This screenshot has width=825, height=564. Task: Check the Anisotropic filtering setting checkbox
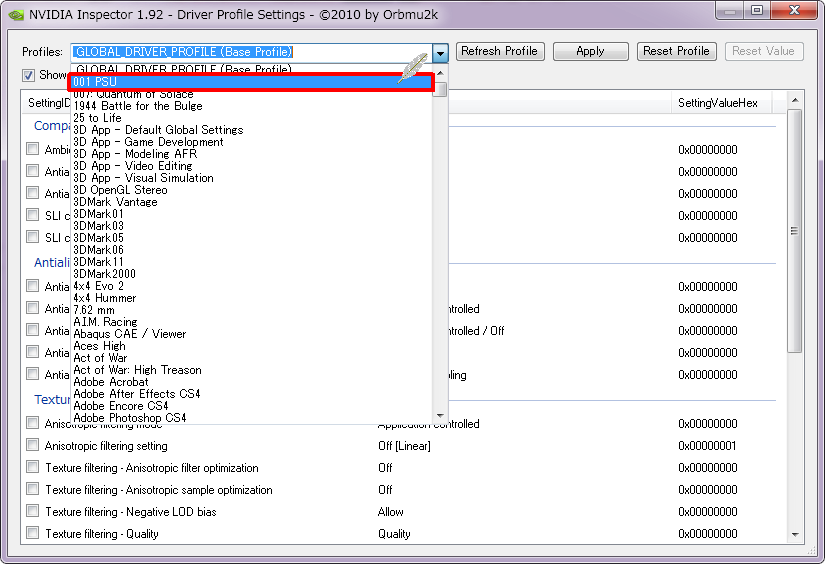33,446
